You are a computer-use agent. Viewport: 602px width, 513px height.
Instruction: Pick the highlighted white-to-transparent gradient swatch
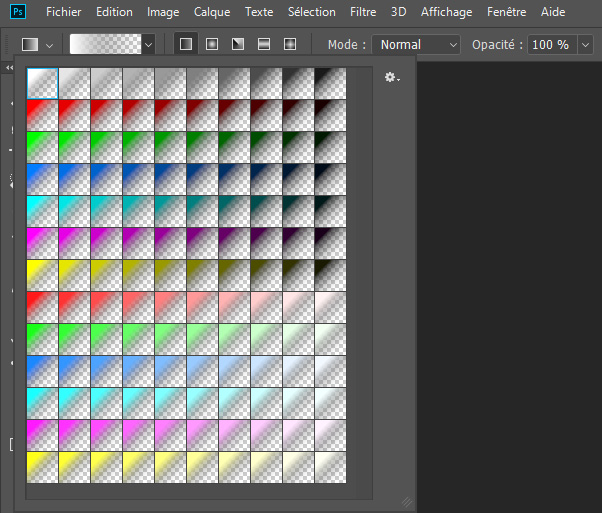42,83
